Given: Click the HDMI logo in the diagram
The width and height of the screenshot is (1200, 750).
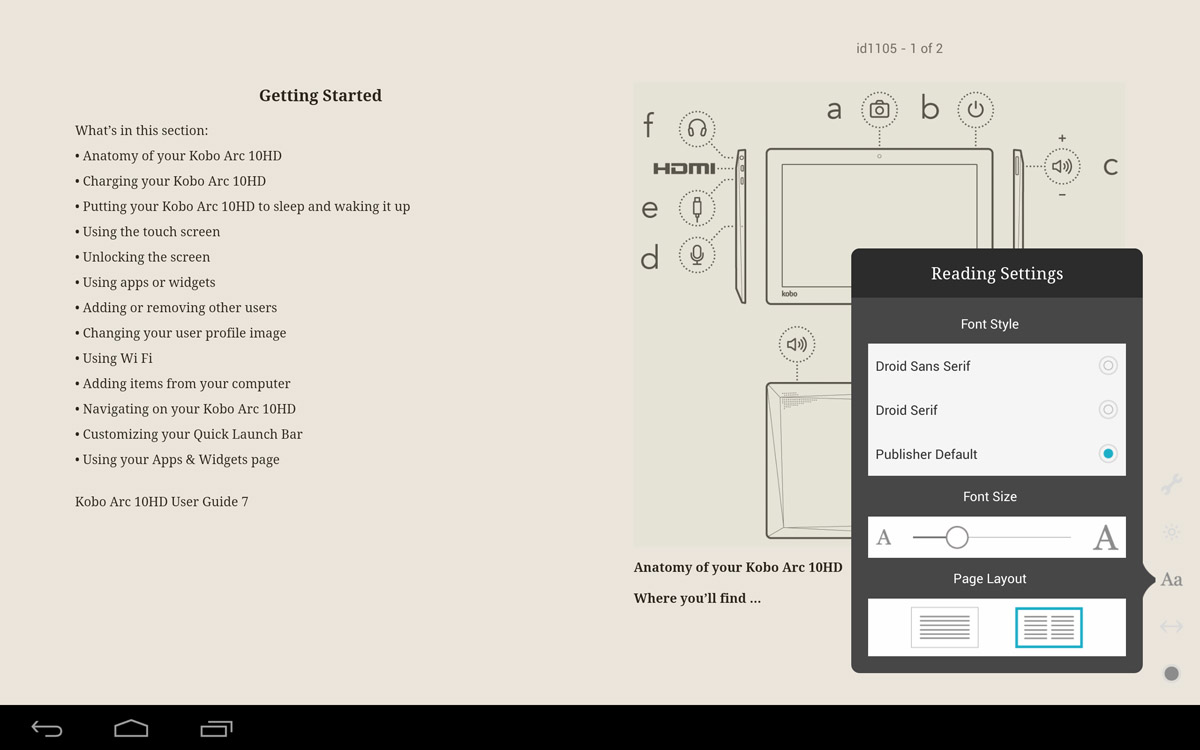Looking at the screenshot, I should click(684, 169).
